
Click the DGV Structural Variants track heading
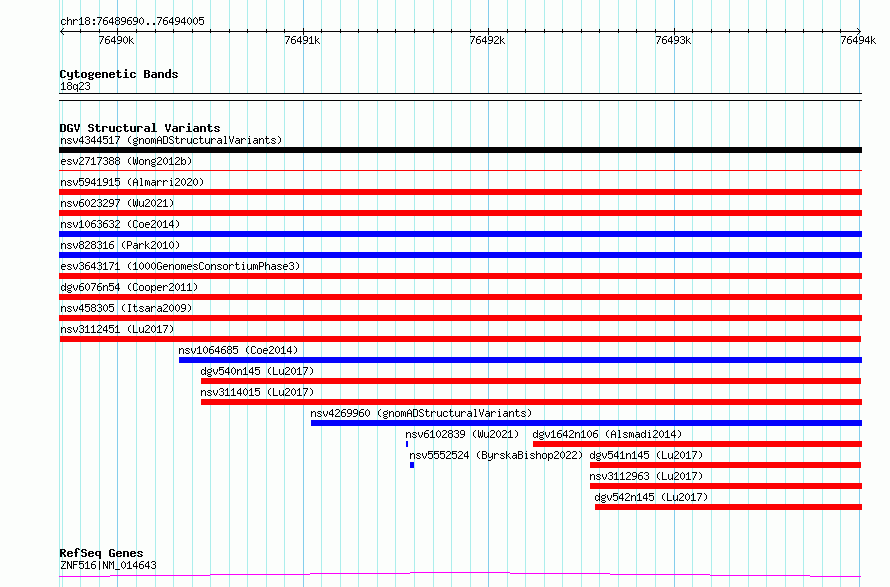(x=140, y=128)
